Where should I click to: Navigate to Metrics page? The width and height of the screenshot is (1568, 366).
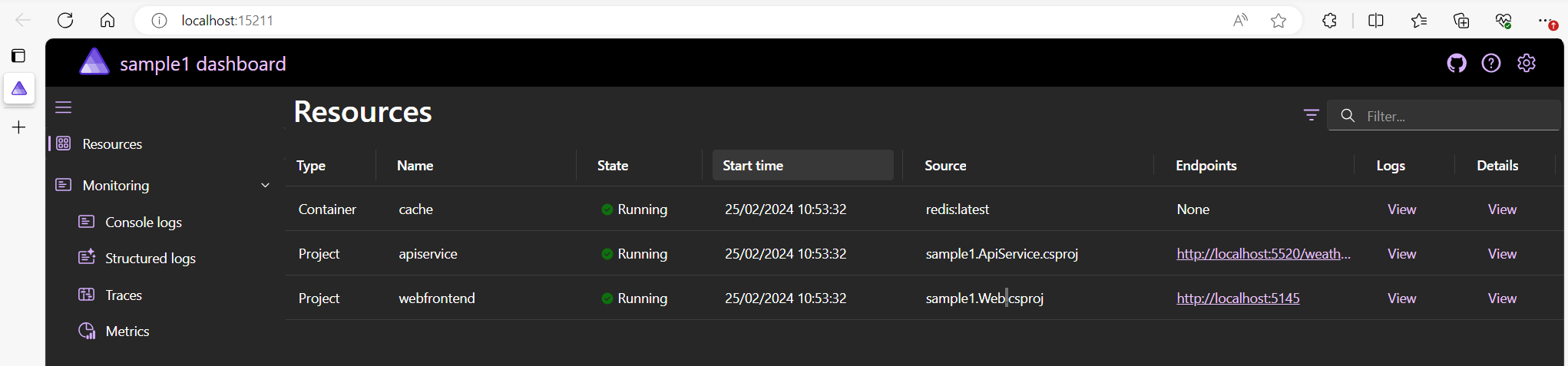(127, 331)
